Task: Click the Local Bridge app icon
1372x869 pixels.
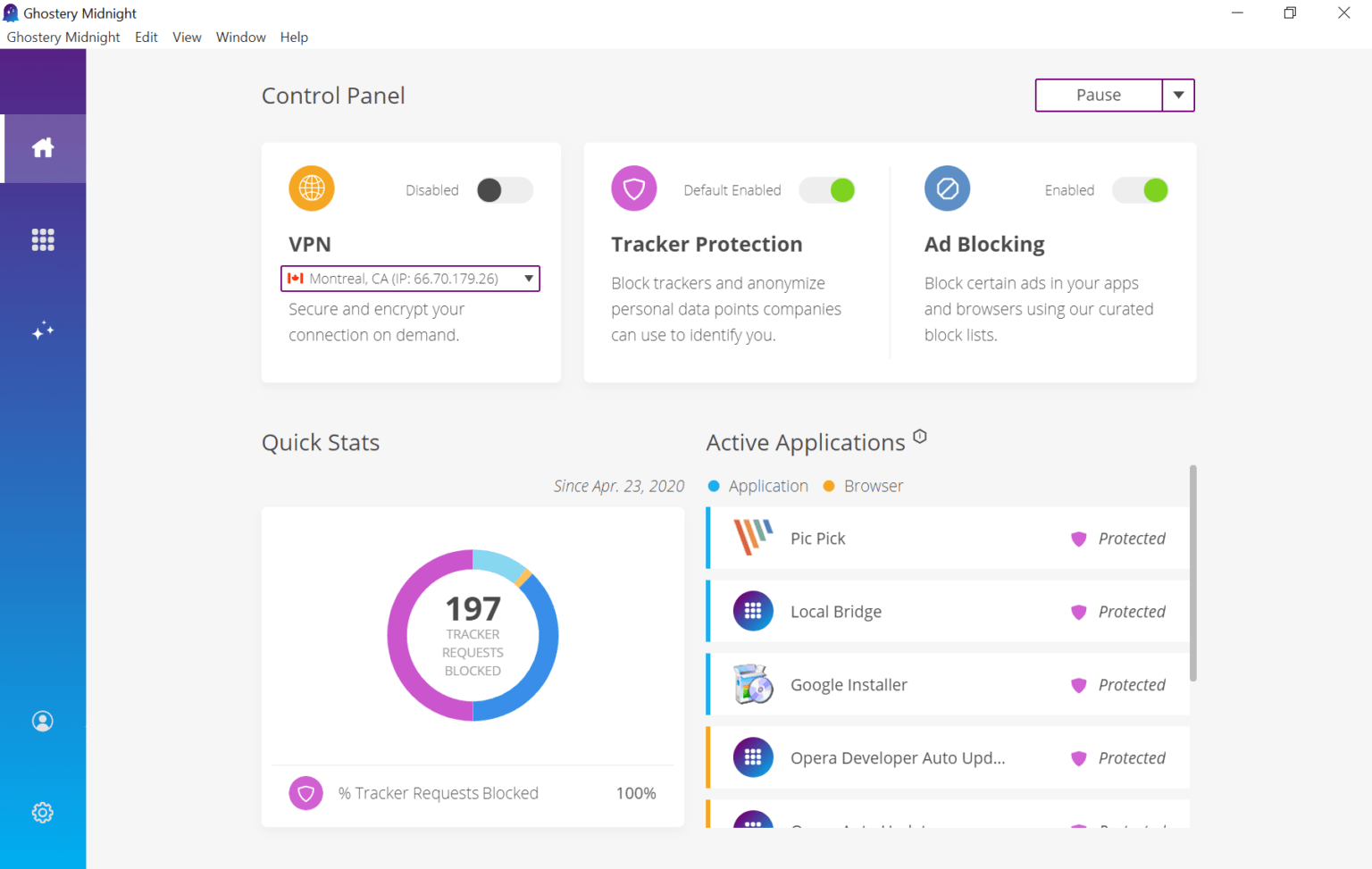Action: coord(753,611)
